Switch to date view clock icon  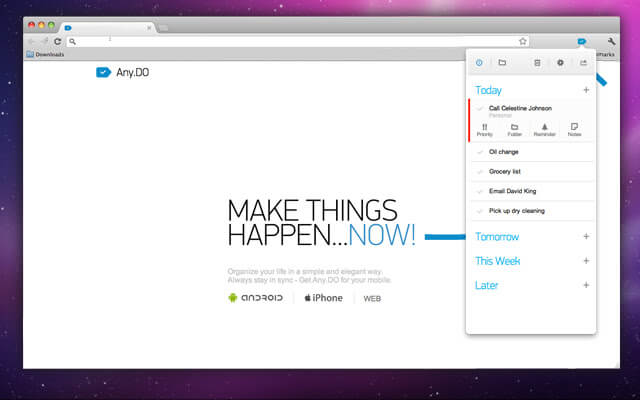(x=479, y=62)
